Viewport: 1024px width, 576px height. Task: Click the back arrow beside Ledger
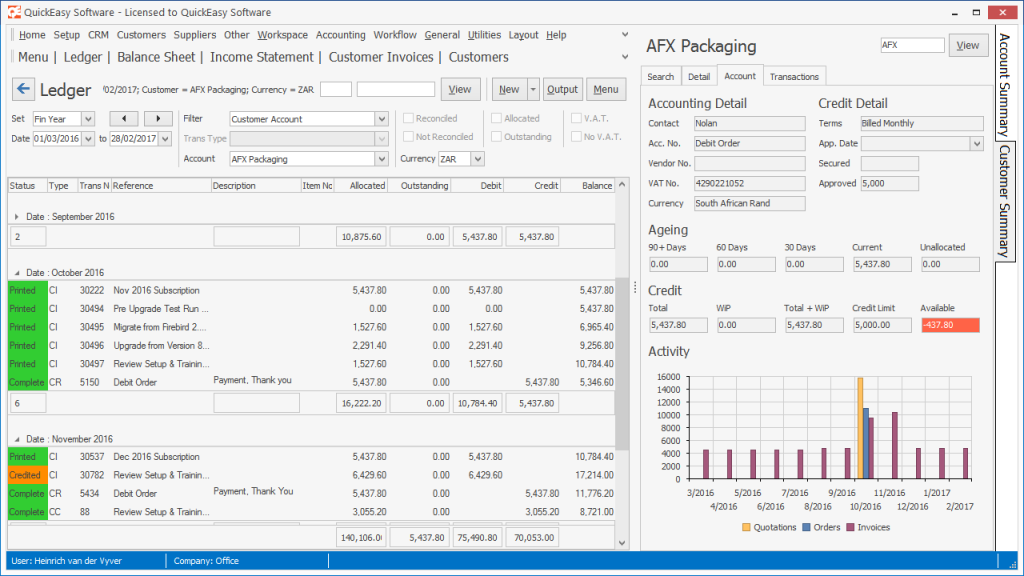tap(23, 89)
